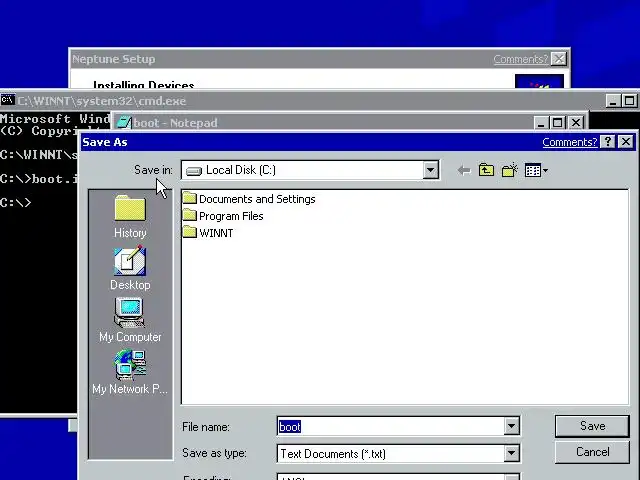Close the Save As dialog
The width and height of the screenshot is (640, 480).
(625, 142)
